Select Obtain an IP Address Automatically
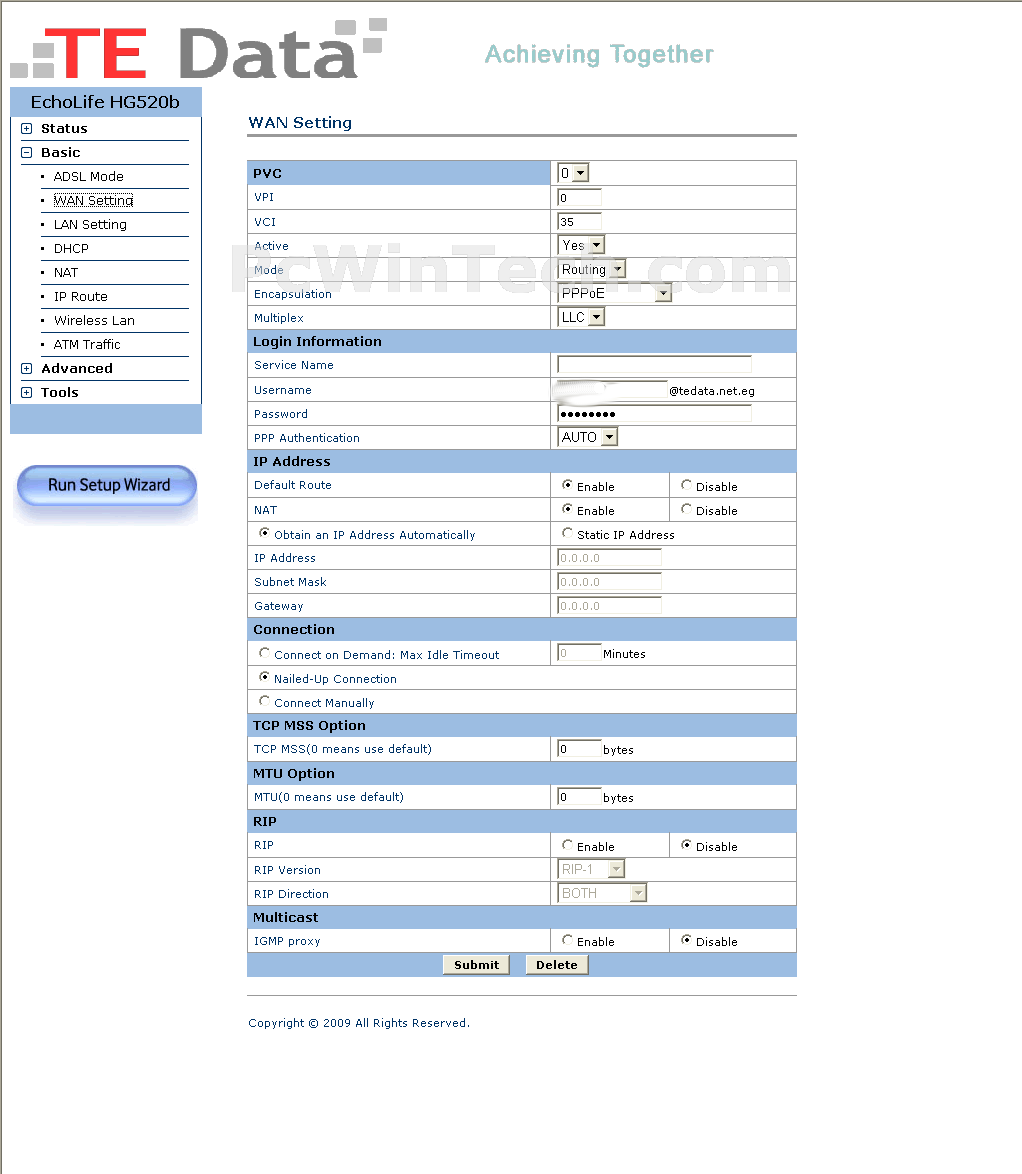The image size is (1022, 1174). (264, 533)
